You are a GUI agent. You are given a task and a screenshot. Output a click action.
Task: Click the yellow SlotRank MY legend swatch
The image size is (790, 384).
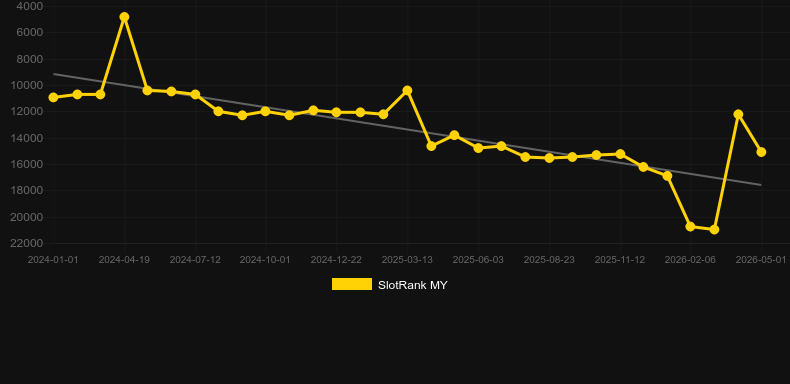click(352, 284)
